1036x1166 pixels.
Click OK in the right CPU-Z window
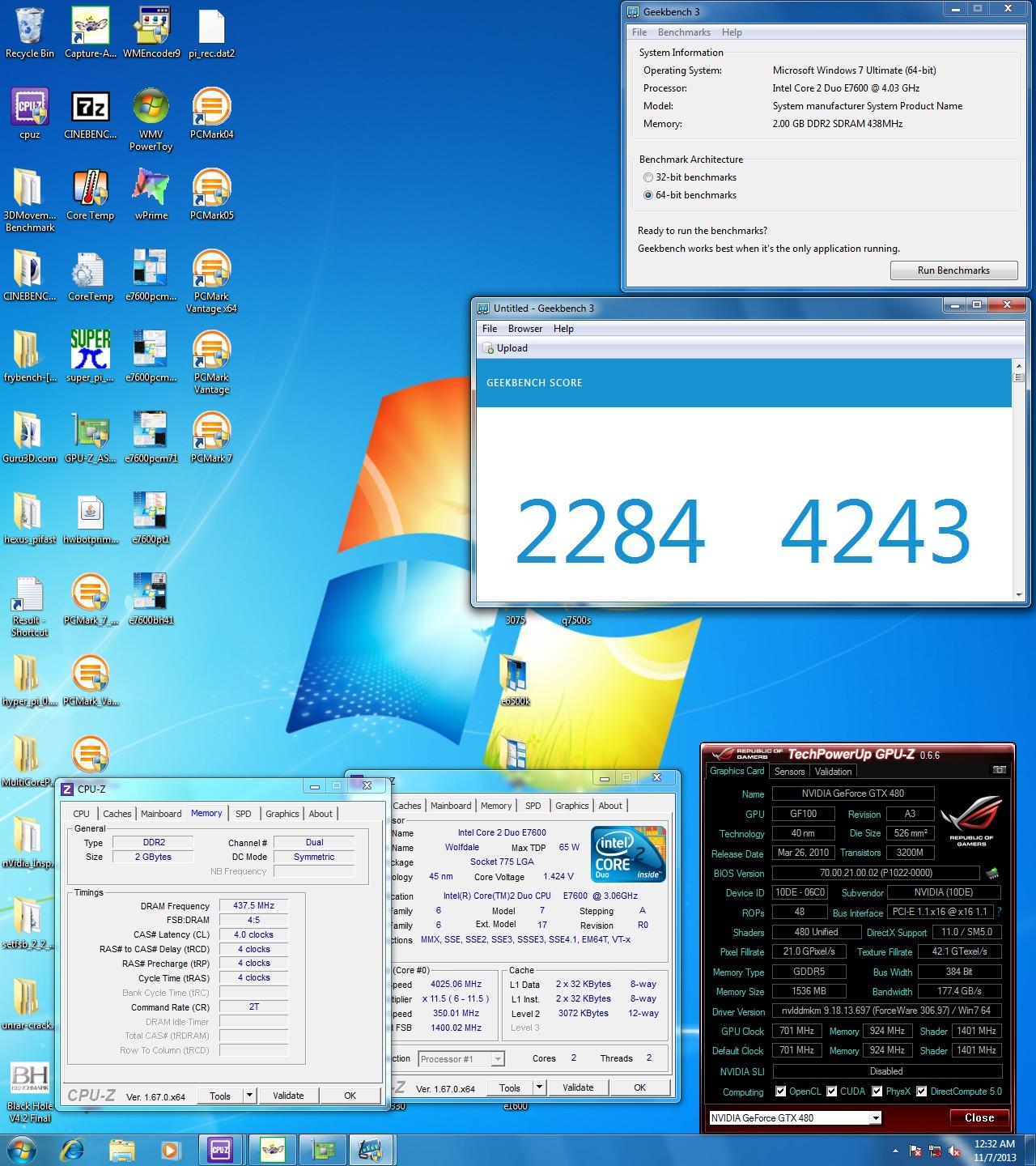(x=639, y=1087)
